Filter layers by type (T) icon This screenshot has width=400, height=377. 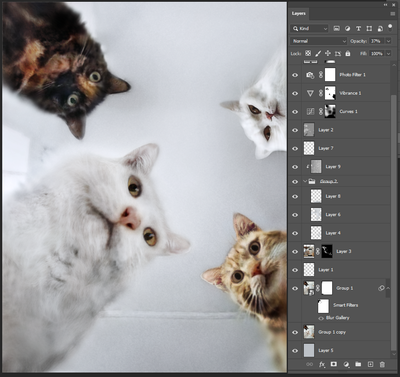pyautogui.click(x=358, y=29)
